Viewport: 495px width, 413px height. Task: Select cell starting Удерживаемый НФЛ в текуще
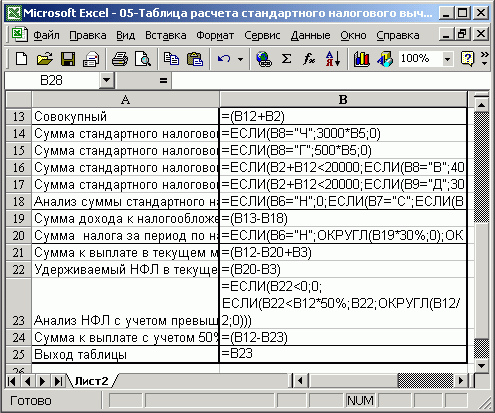click(x=125, y=269)
